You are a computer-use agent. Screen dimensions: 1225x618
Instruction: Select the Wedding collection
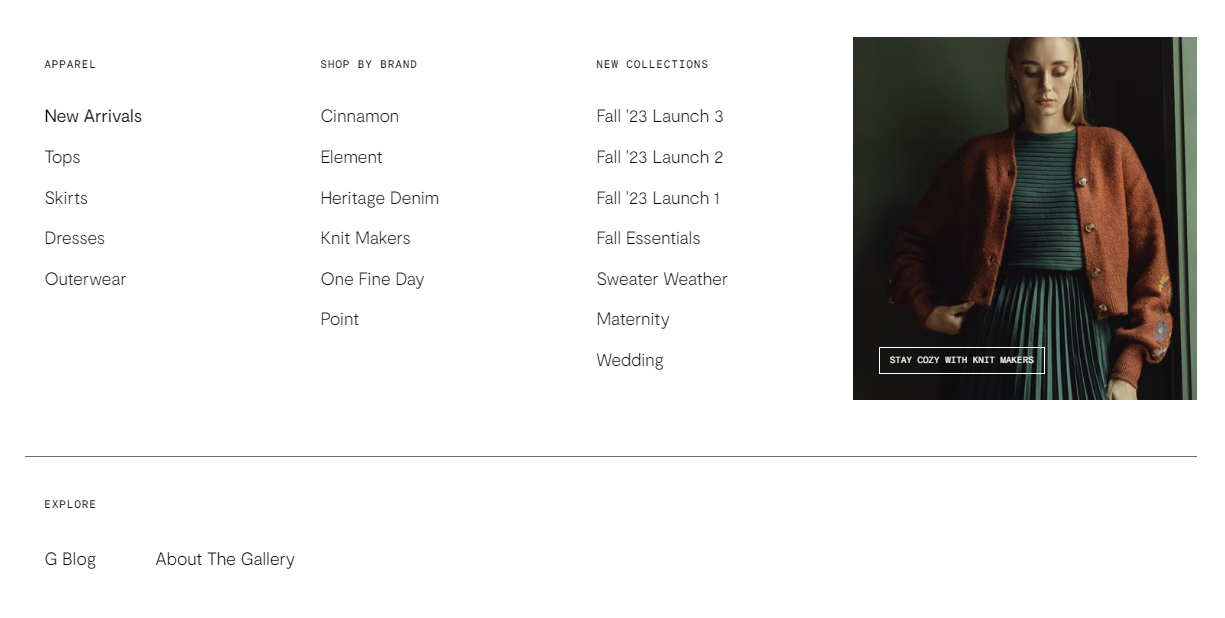(630, 360)
